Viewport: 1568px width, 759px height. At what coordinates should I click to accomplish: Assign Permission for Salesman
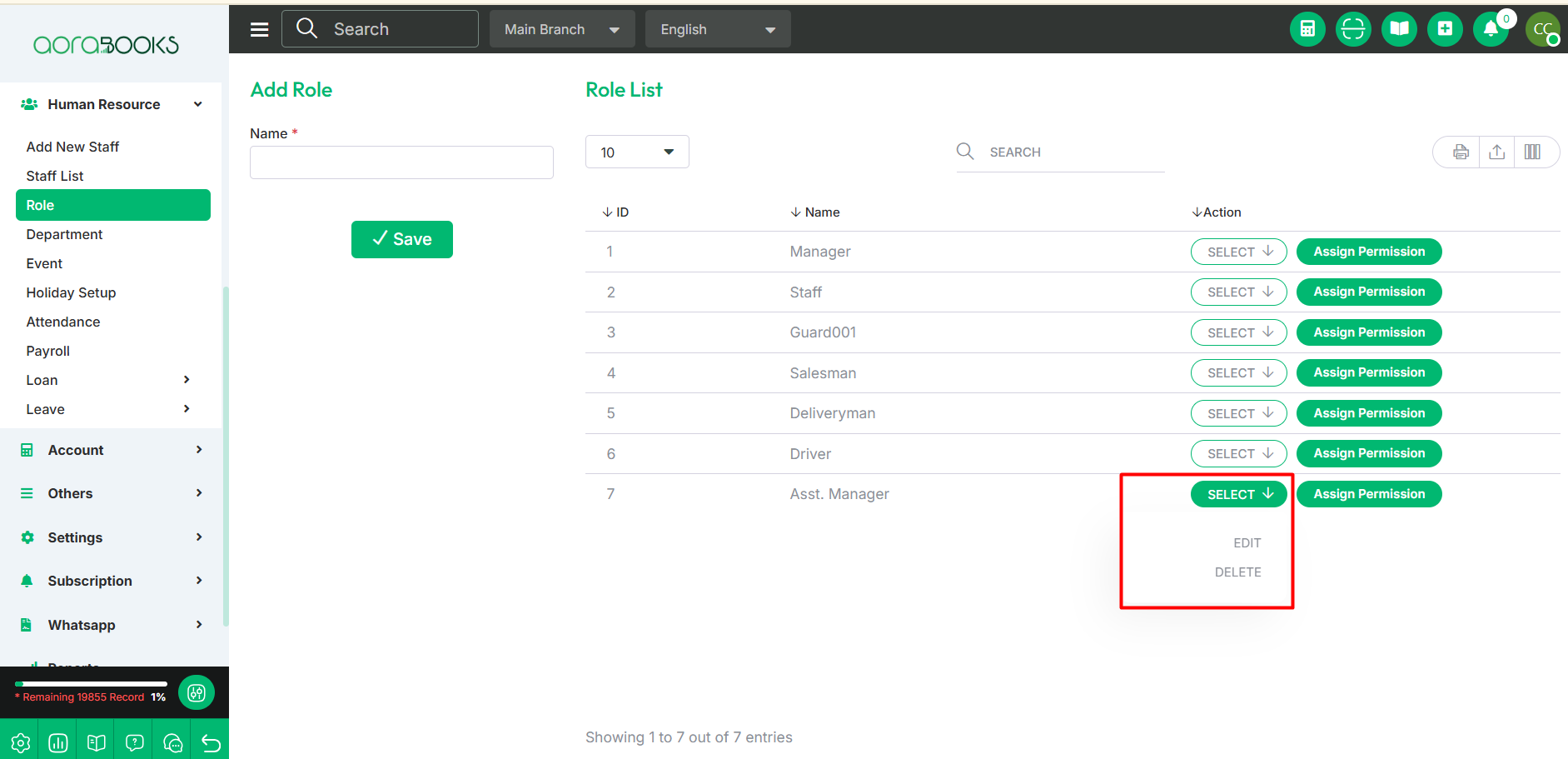[1369, 372]
